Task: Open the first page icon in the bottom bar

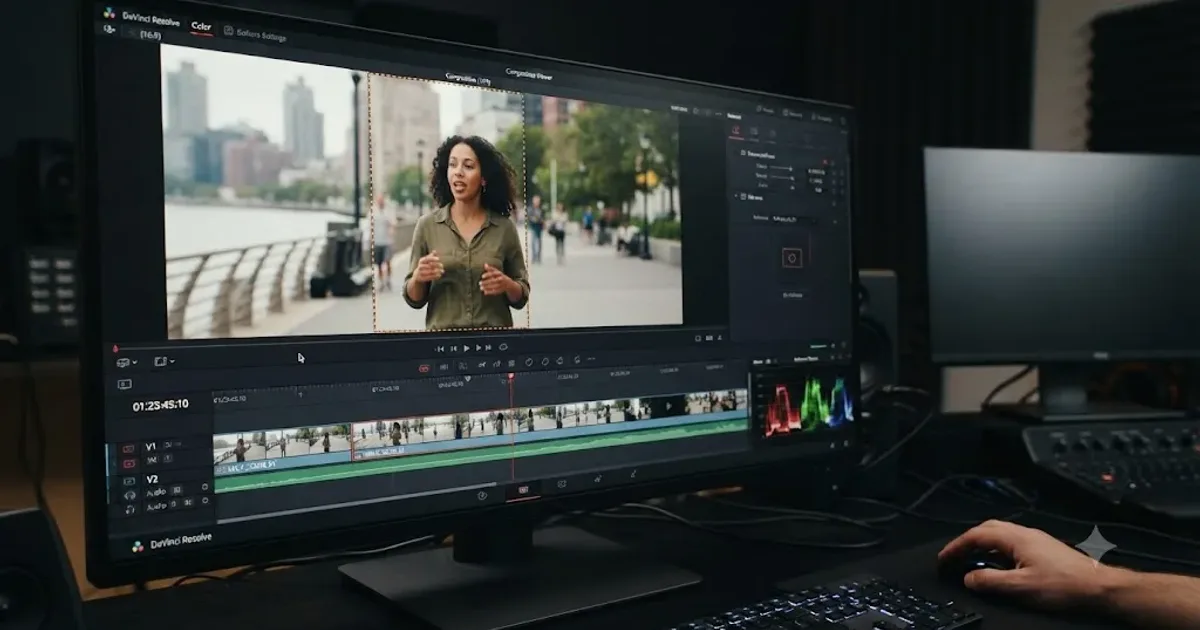Action: coord(482,495)
